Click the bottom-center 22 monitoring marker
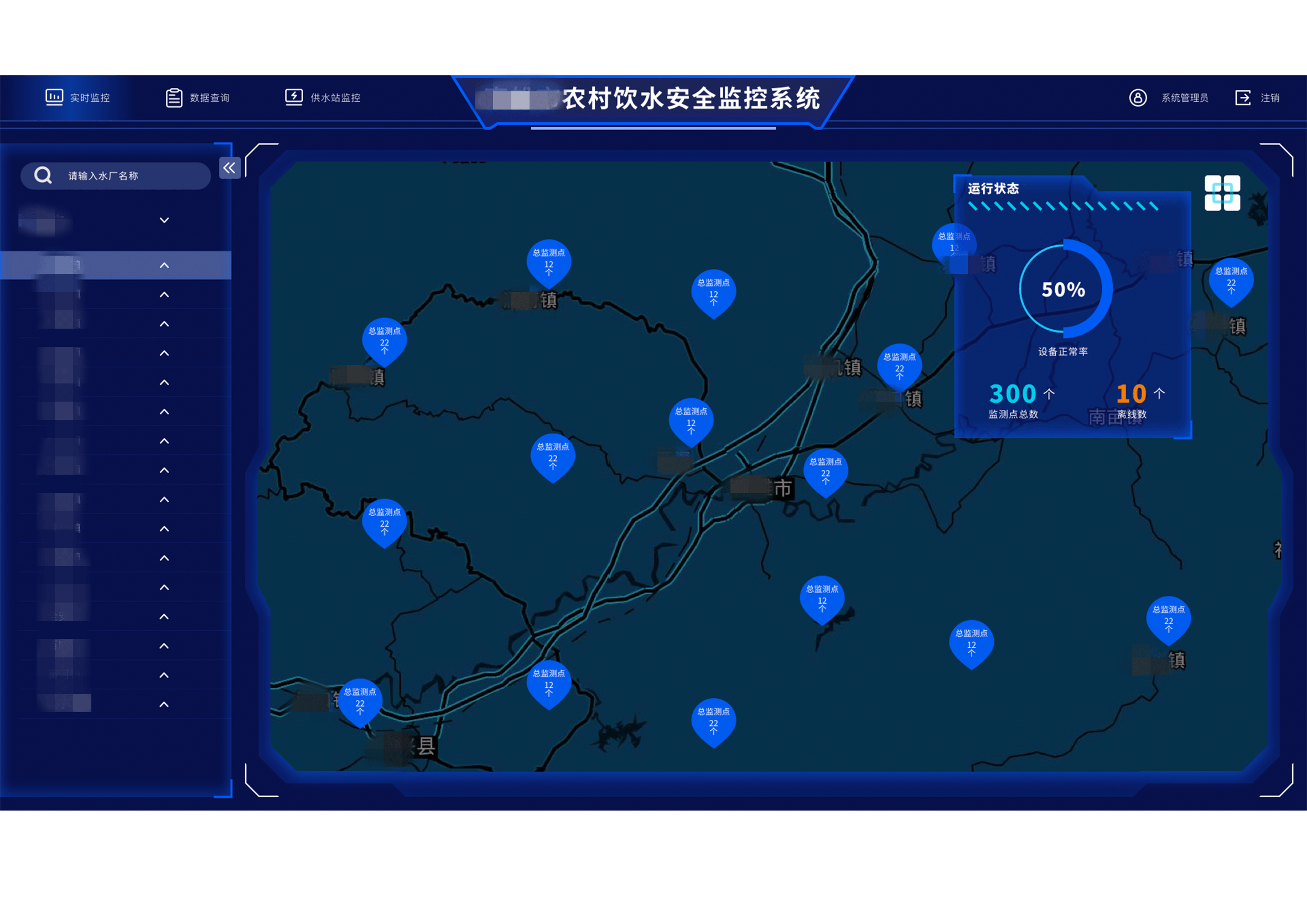Screen dimensions: 1307x924 point(713,721)
